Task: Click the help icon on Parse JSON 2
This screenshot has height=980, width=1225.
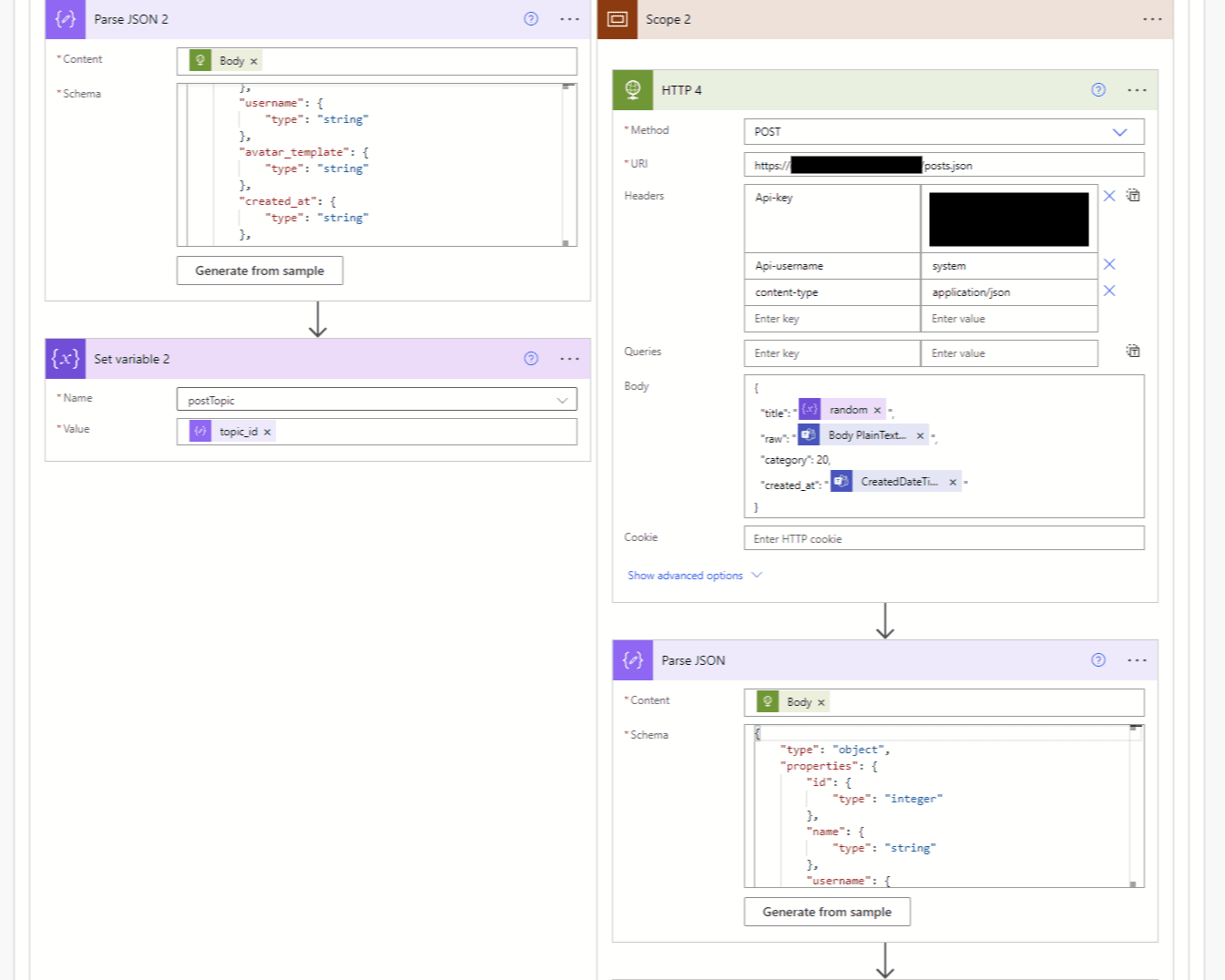Action: point(531,19)
